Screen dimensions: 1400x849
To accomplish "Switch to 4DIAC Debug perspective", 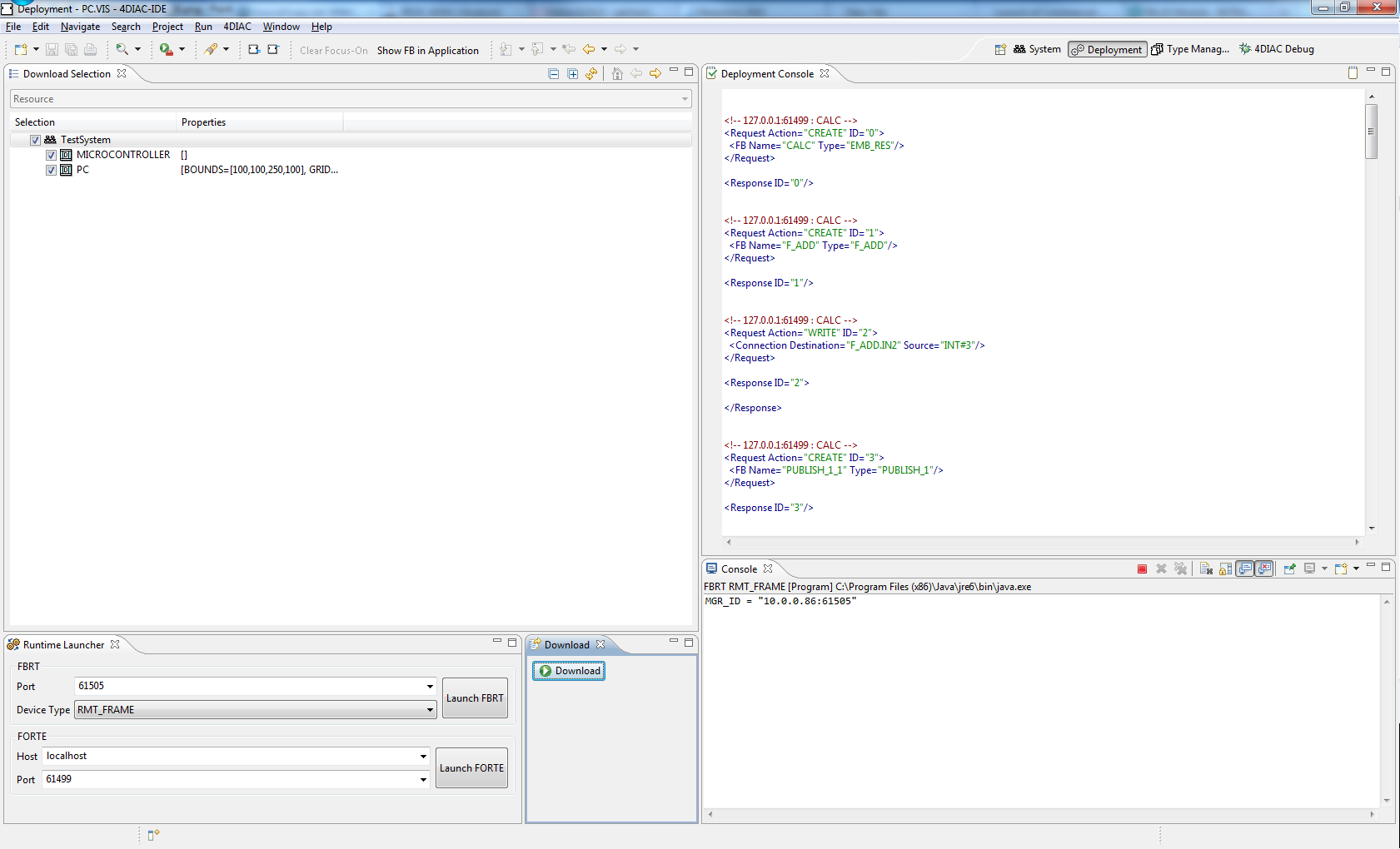I will 1277,49.
